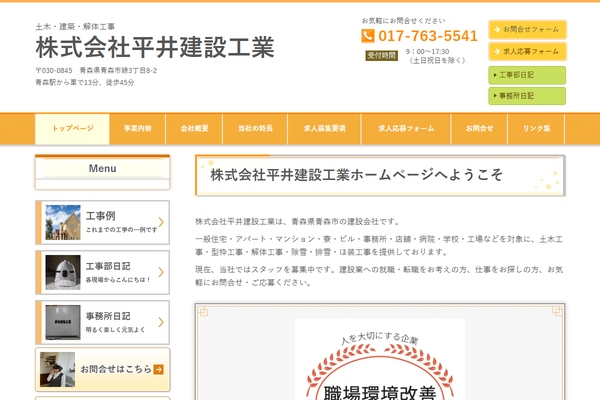Click the 土木・建築・解体工事 tagline
This screenshot has height=400, width=600.
(75, 26)
